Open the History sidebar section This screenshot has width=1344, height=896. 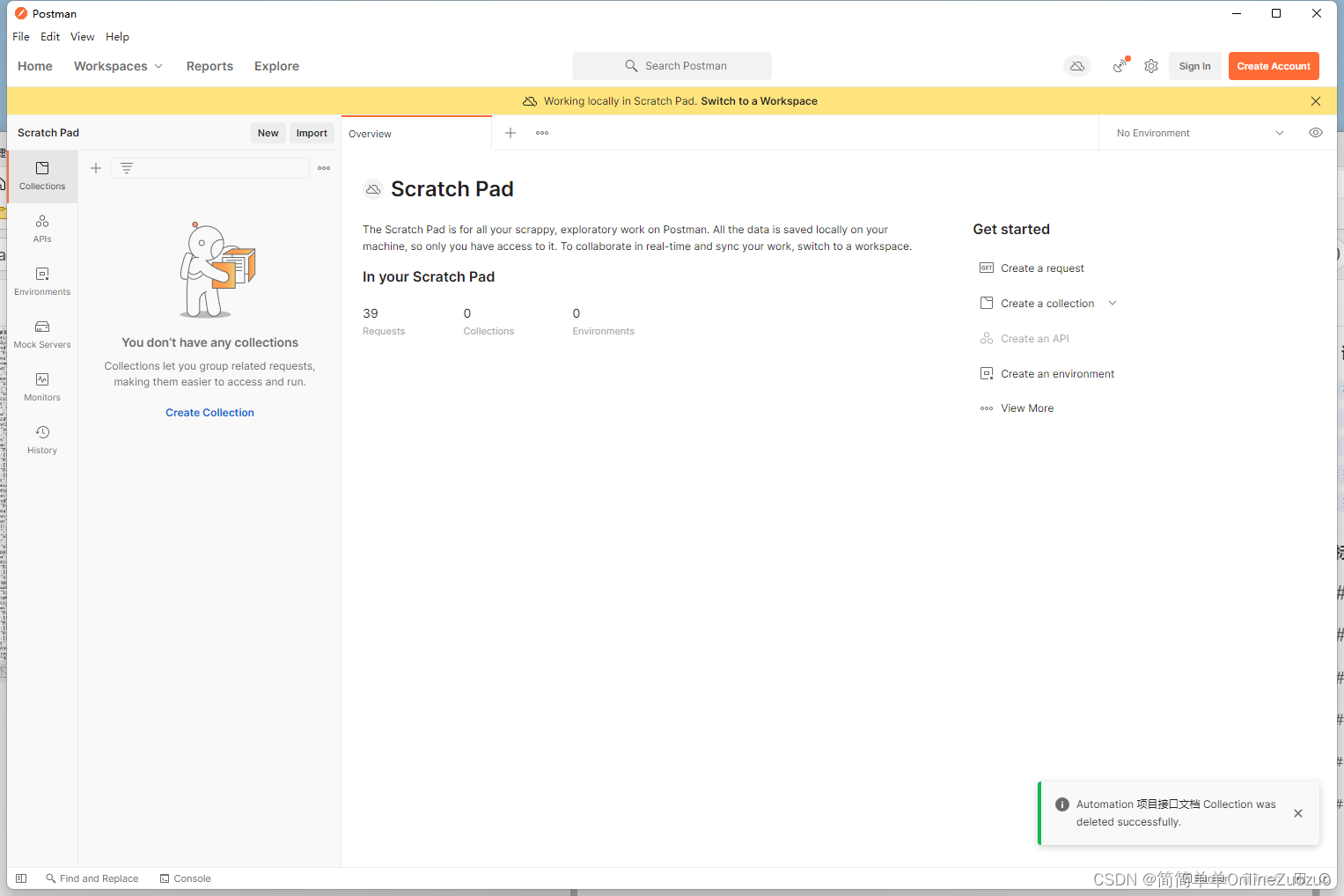tap(42, 440)
